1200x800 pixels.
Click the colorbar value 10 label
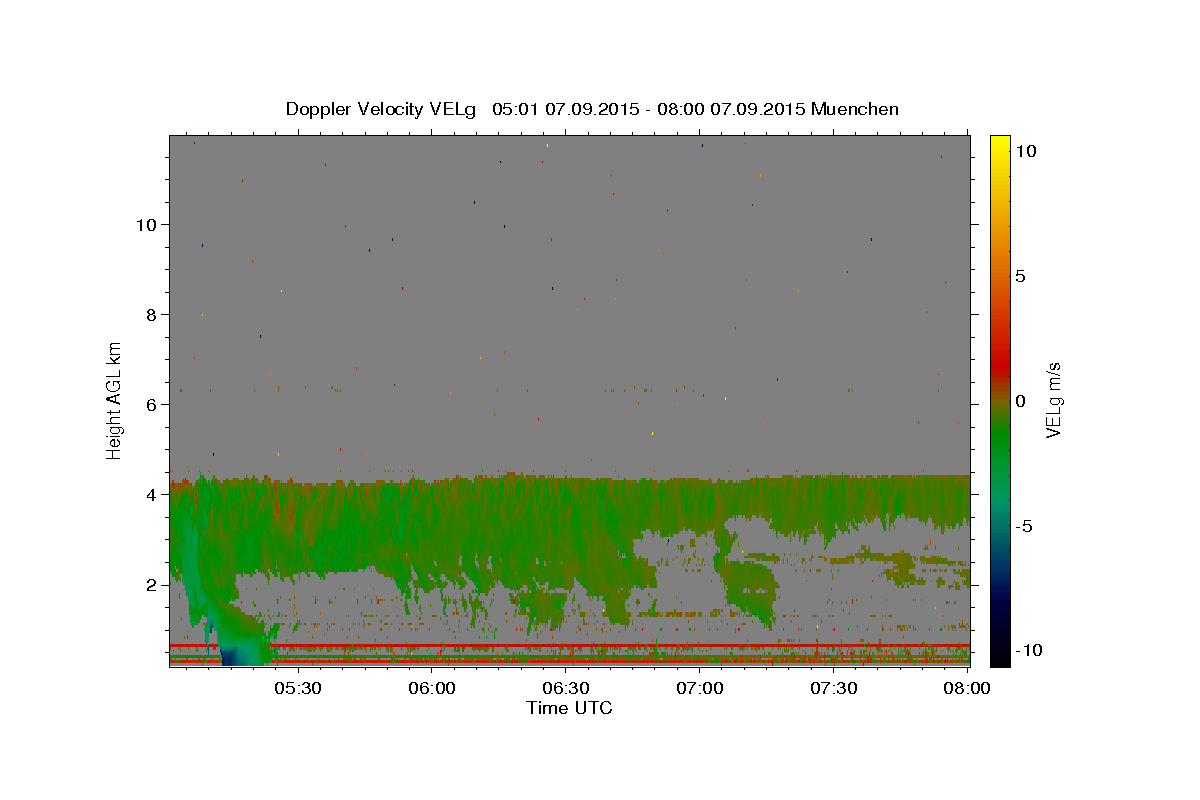(x=1025, y=150)
